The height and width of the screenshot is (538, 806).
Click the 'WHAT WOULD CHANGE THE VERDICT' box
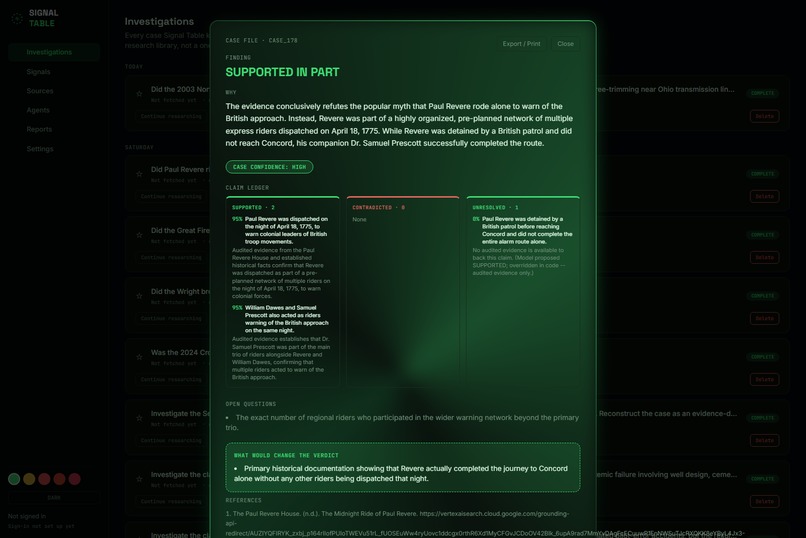[x=403, y=468]
